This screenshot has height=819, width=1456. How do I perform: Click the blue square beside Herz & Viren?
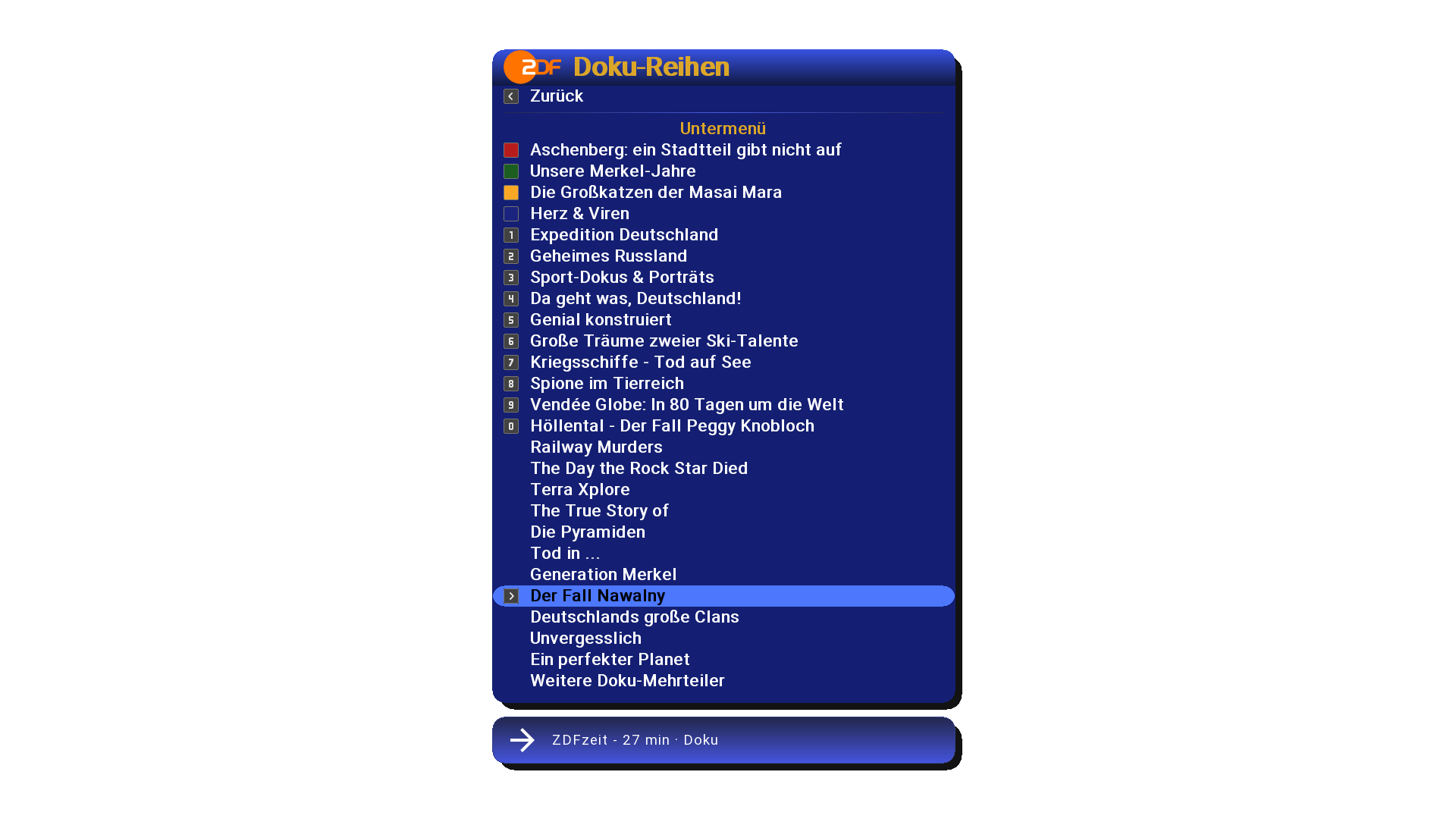(x=511, y=214)
